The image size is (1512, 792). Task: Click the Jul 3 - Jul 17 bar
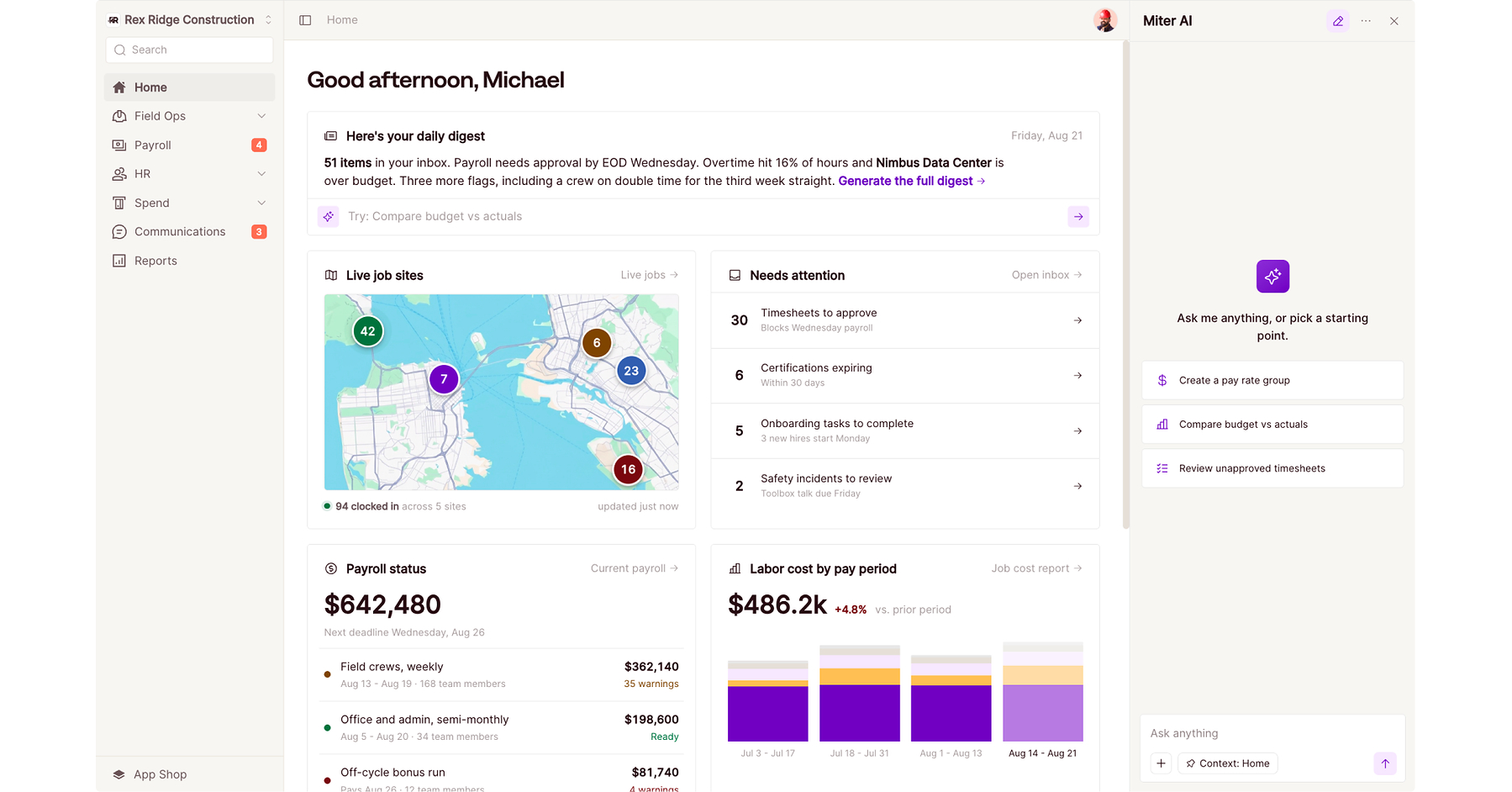767,701
